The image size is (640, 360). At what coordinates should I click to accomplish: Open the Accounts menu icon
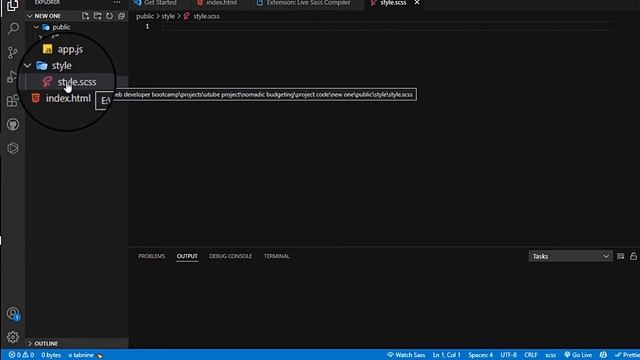13,314
